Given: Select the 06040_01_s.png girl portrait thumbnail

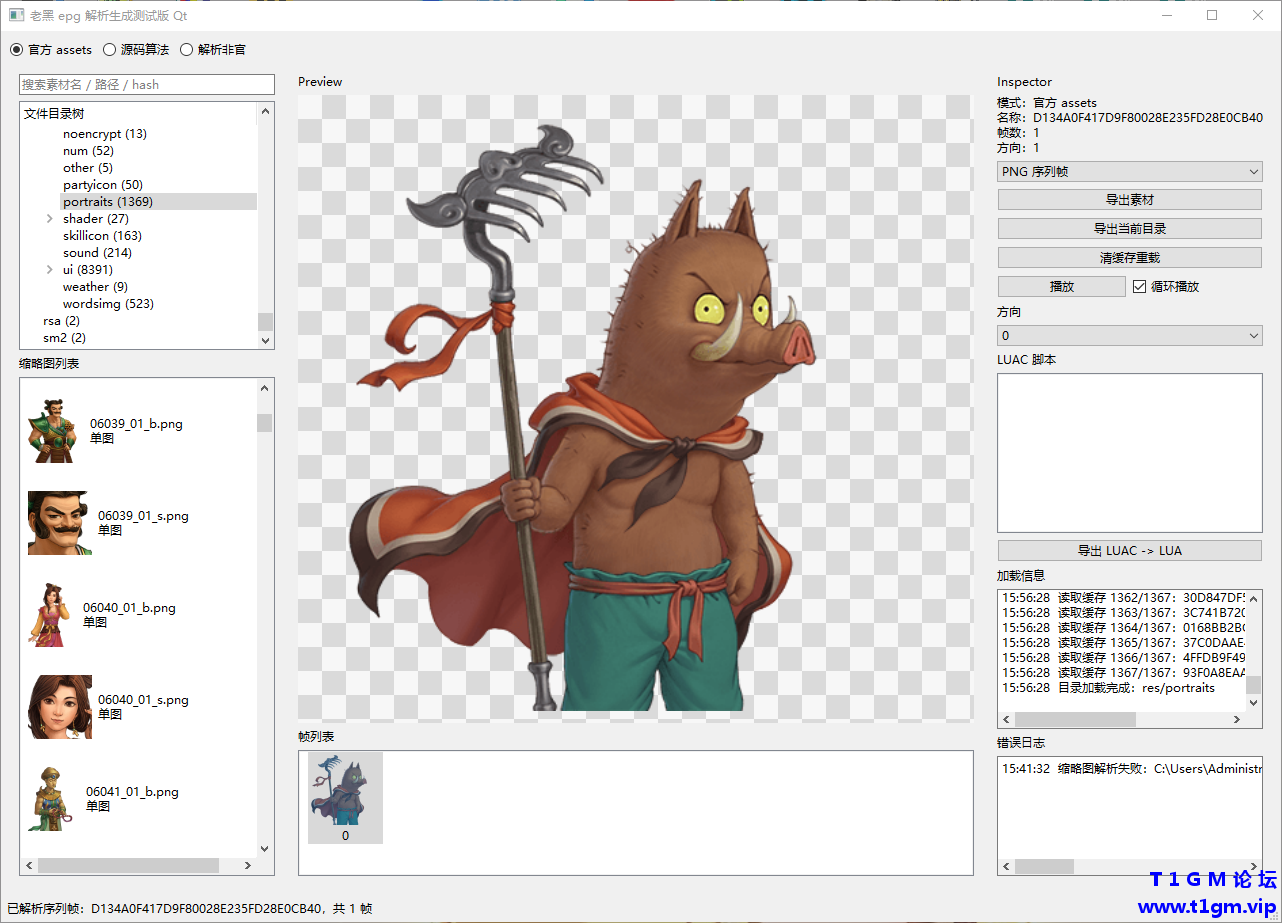Looking at the screenshot, I should (108, 707).
